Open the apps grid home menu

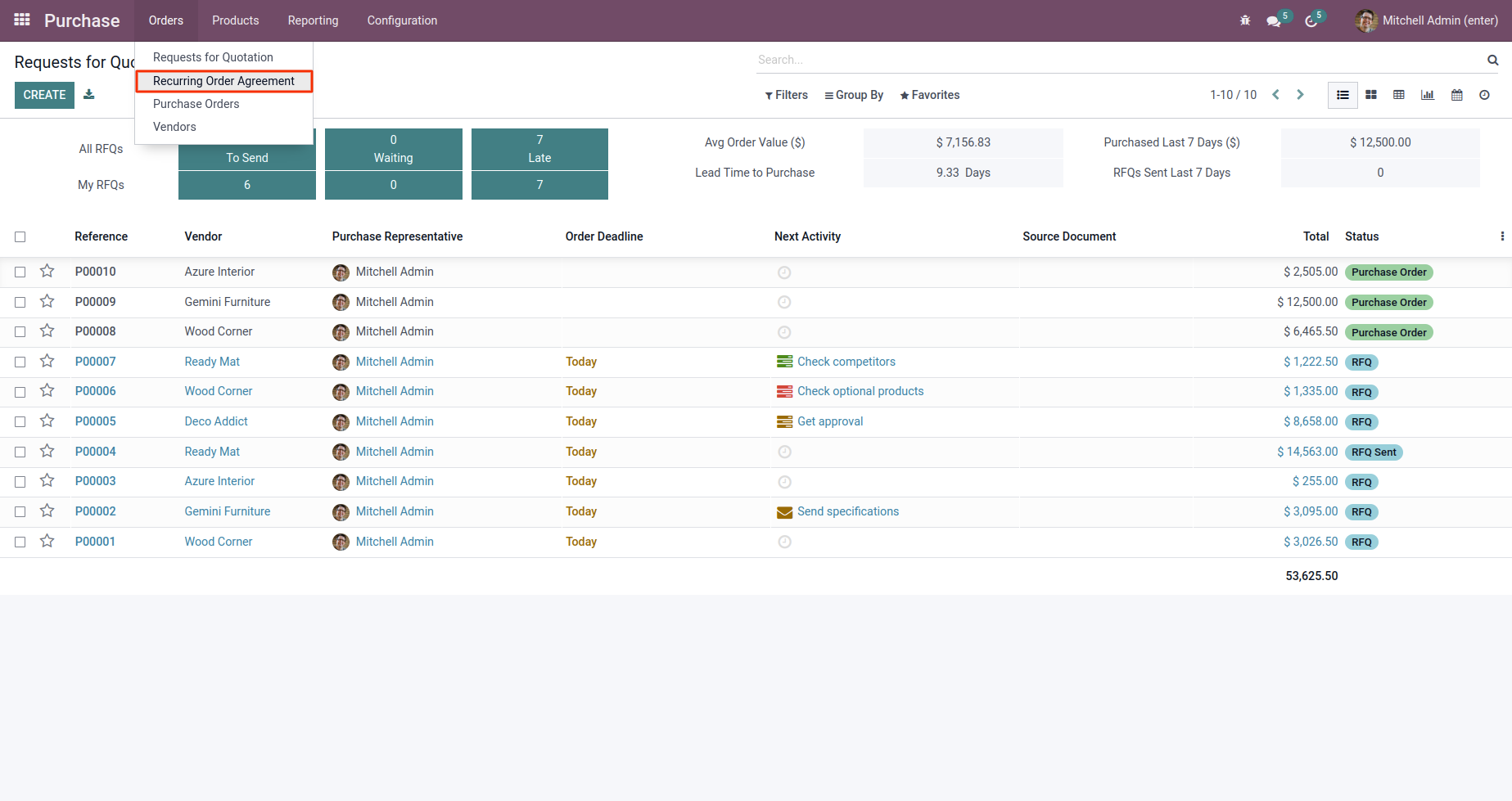pos(22,20)
